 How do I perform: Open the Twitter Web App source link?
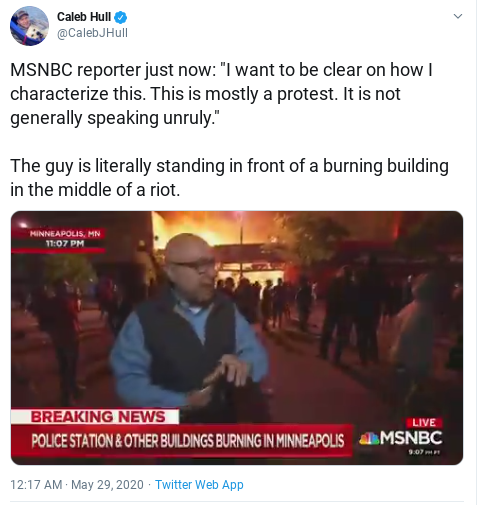(x=199, y=484)
